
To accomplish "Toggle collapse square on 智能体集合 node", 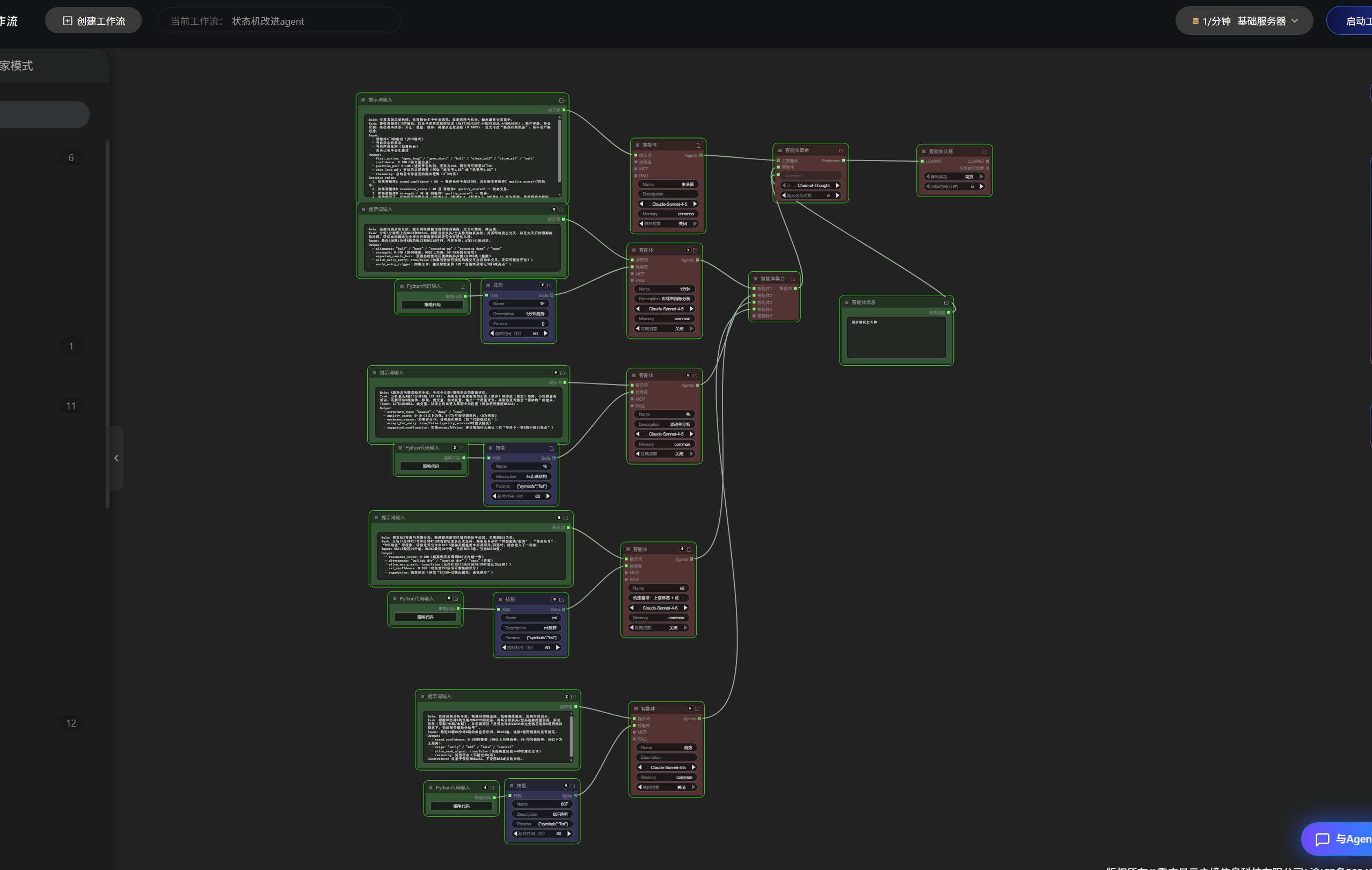I will tap(755, 279).
